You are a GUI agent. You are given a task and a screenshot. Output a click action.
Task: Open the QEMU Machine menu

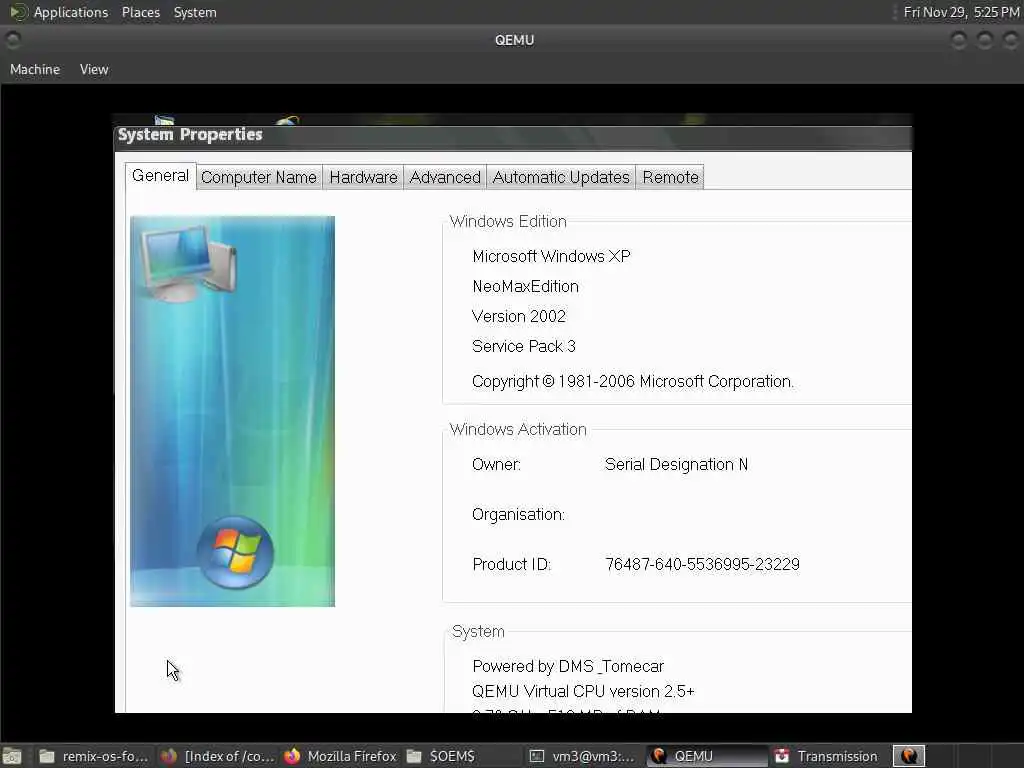tap(35, 69)
